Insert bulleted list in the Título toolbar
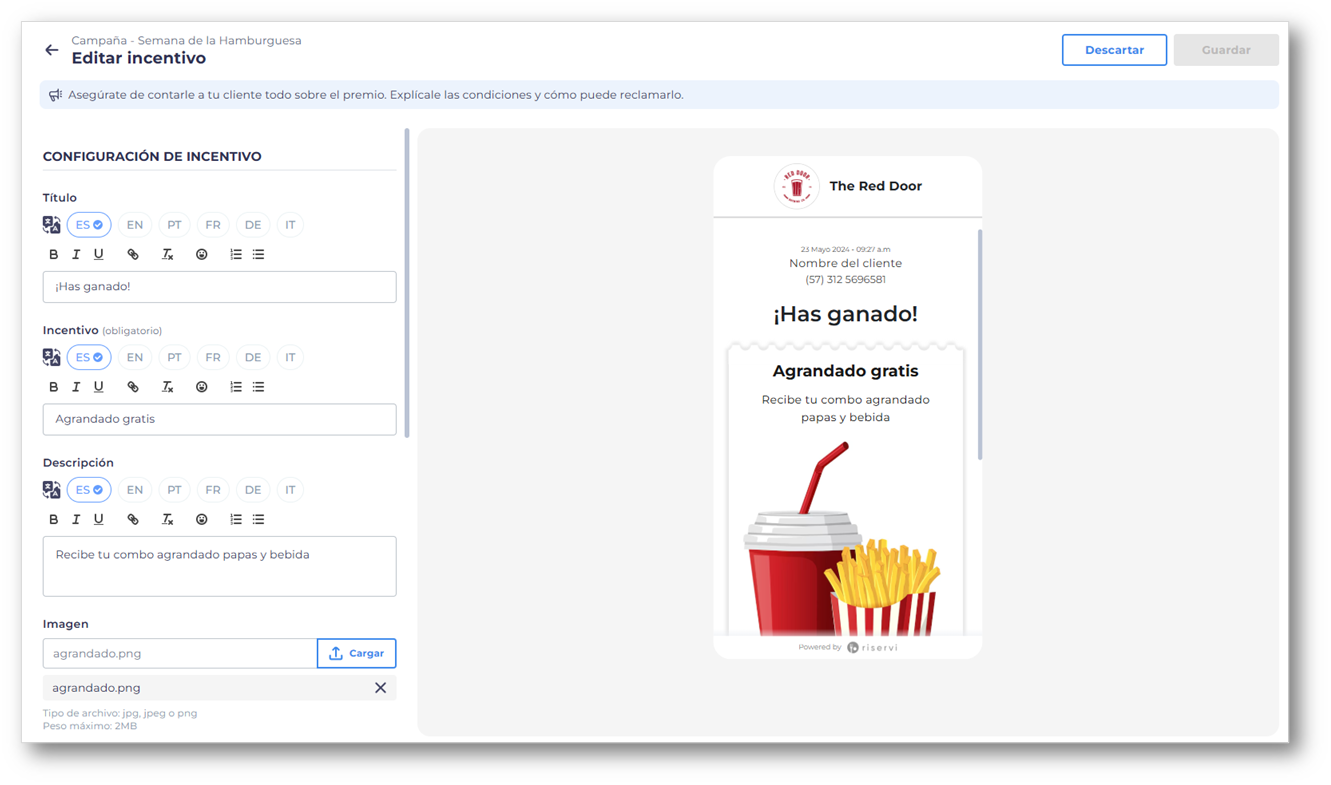1331x785 pixels. (x=259, y=255)
